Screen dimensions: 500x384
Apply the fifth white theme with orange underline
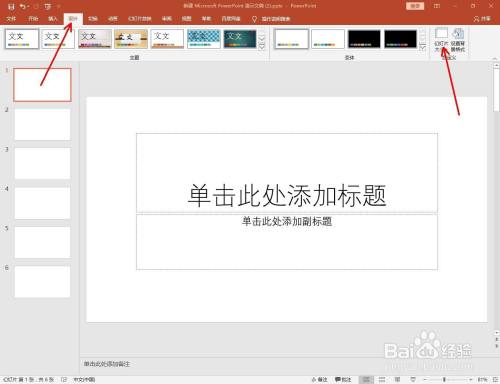click(167, 39)
